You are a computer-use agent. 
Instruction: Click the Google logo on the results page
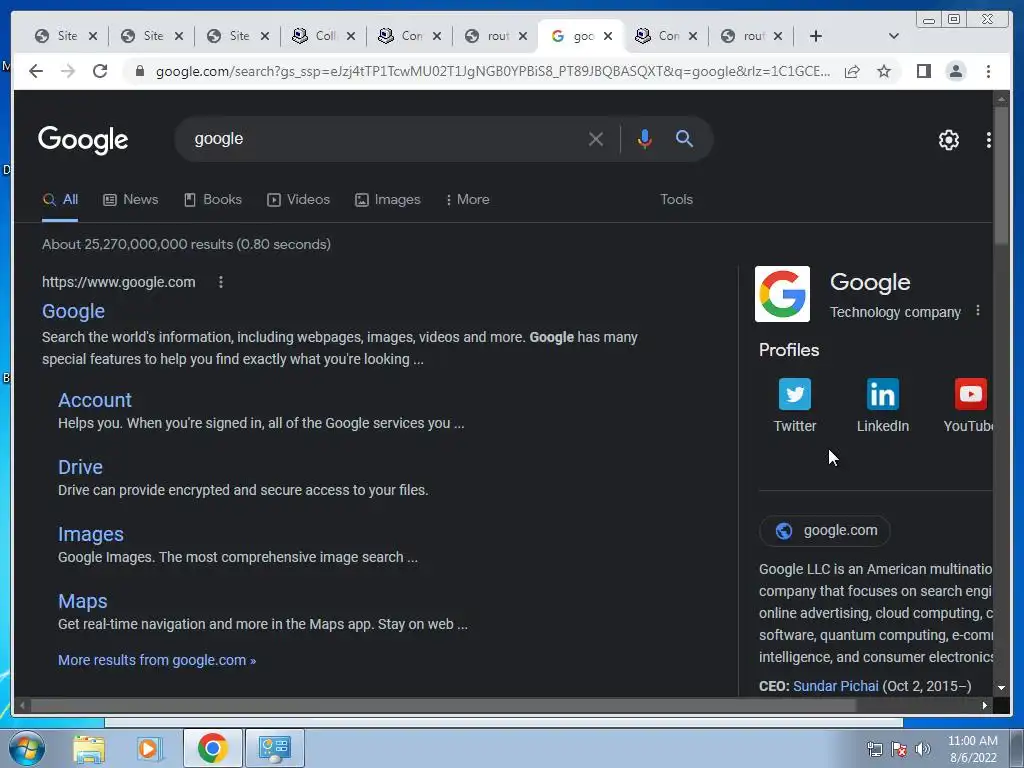coord(83,140)
